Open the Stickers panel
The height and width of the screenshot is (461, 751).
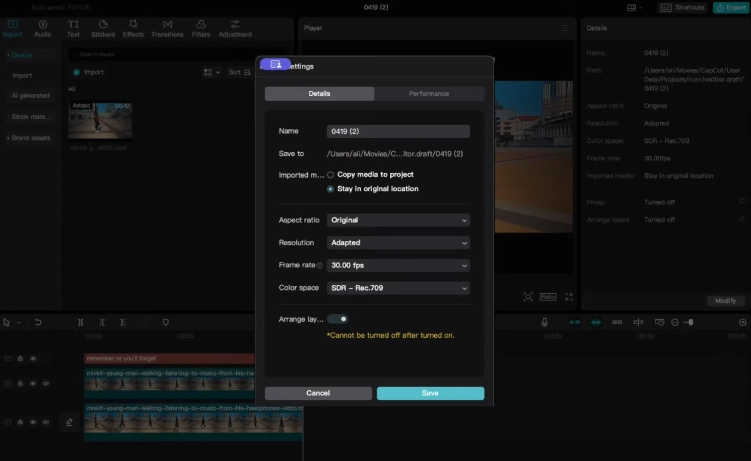pos(103,28)
